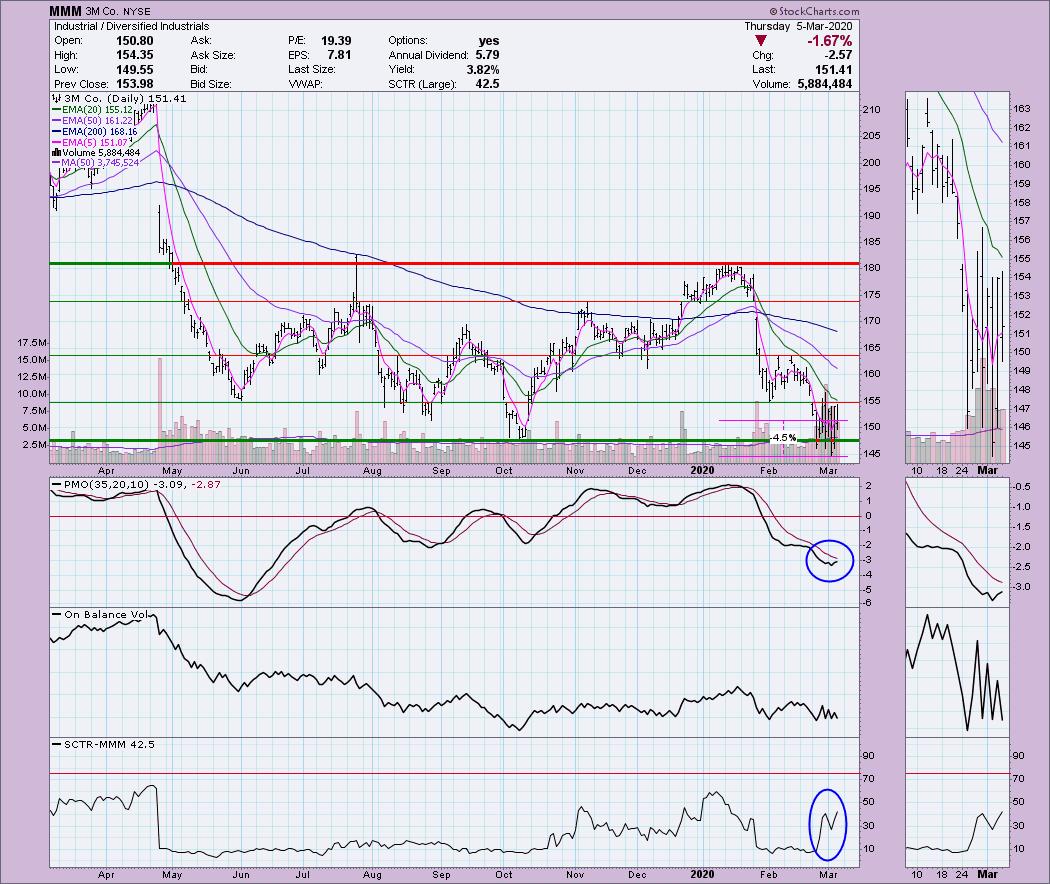Viewport: 1050px width, 884px height.
Task: Click the EPS value 7.81
Action: 340,55
